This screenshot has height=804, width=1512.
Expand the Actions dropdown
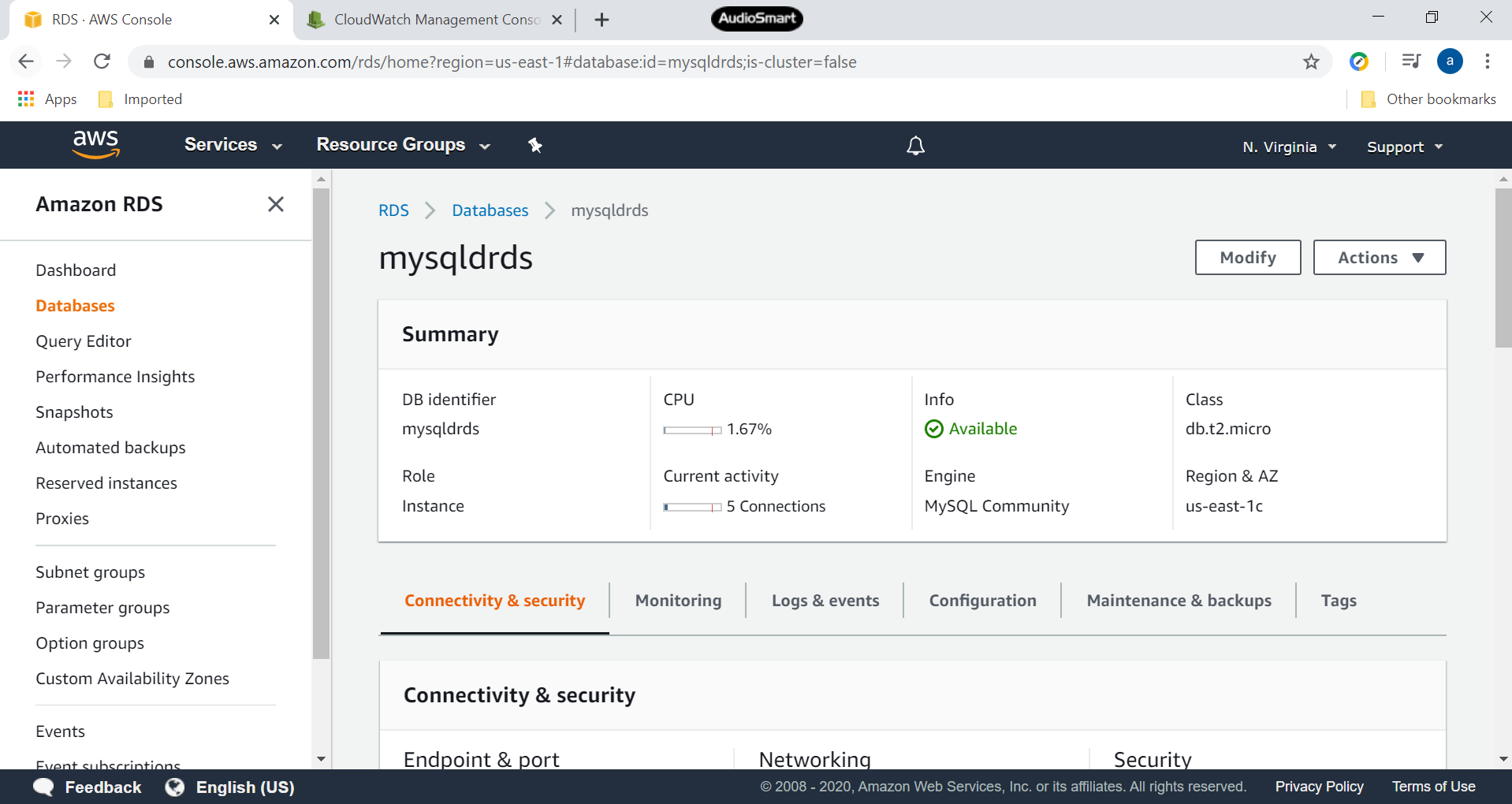[1379, 258]
